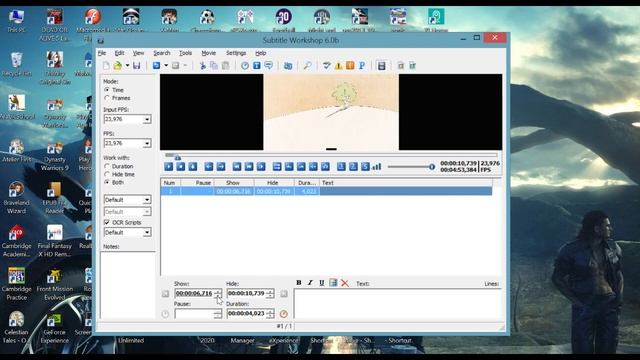Expand the Input FPS dropdown
This screenshot has width=640, height=360.
point(147,120)
